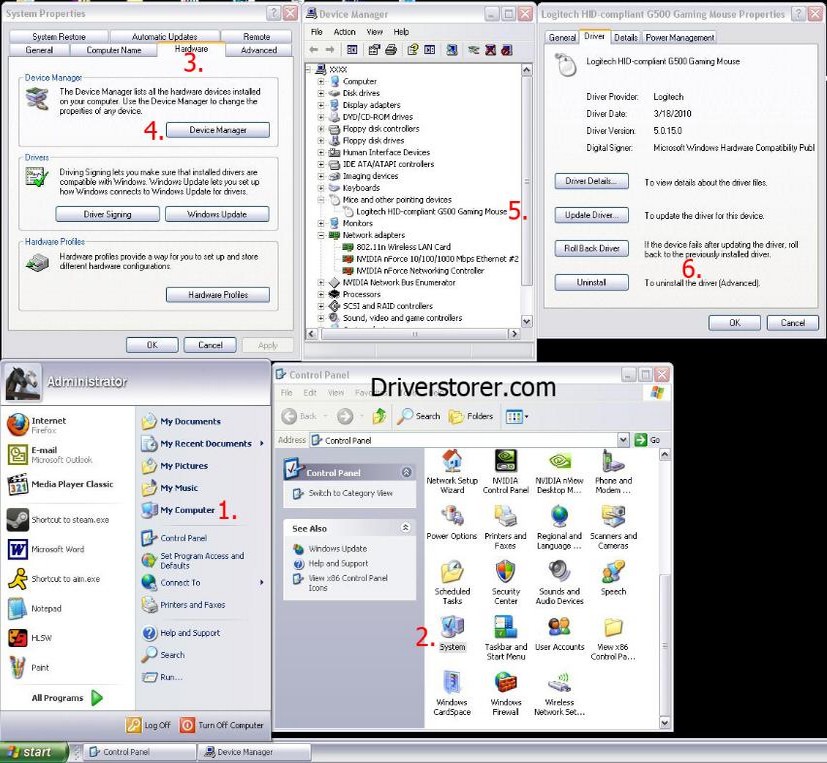Launch Microsoft Word from Start menu
The height and width of the screenshot is (763, 827).
coord(46,549)
